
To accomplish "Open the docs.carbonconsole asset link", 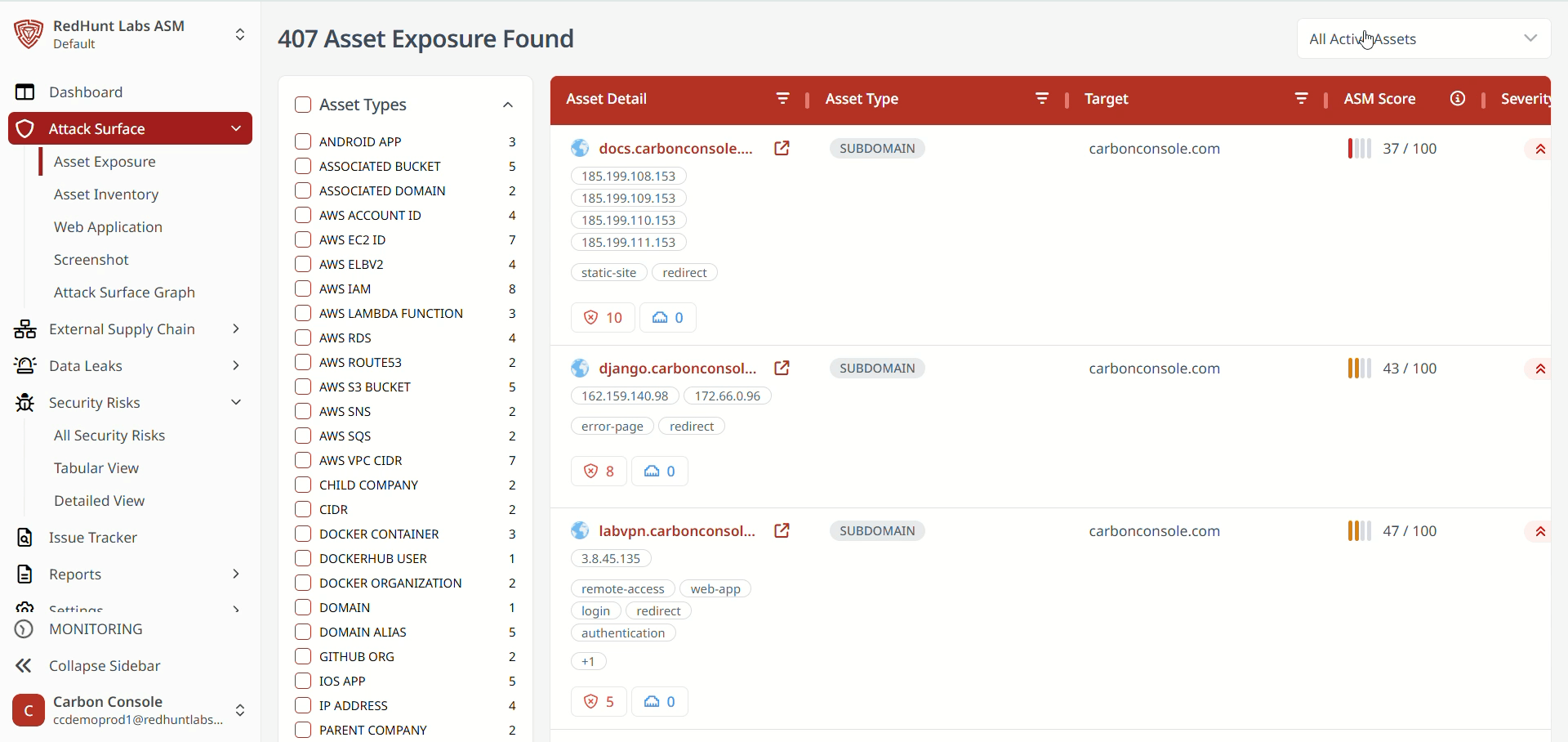I will click(675, 148).
